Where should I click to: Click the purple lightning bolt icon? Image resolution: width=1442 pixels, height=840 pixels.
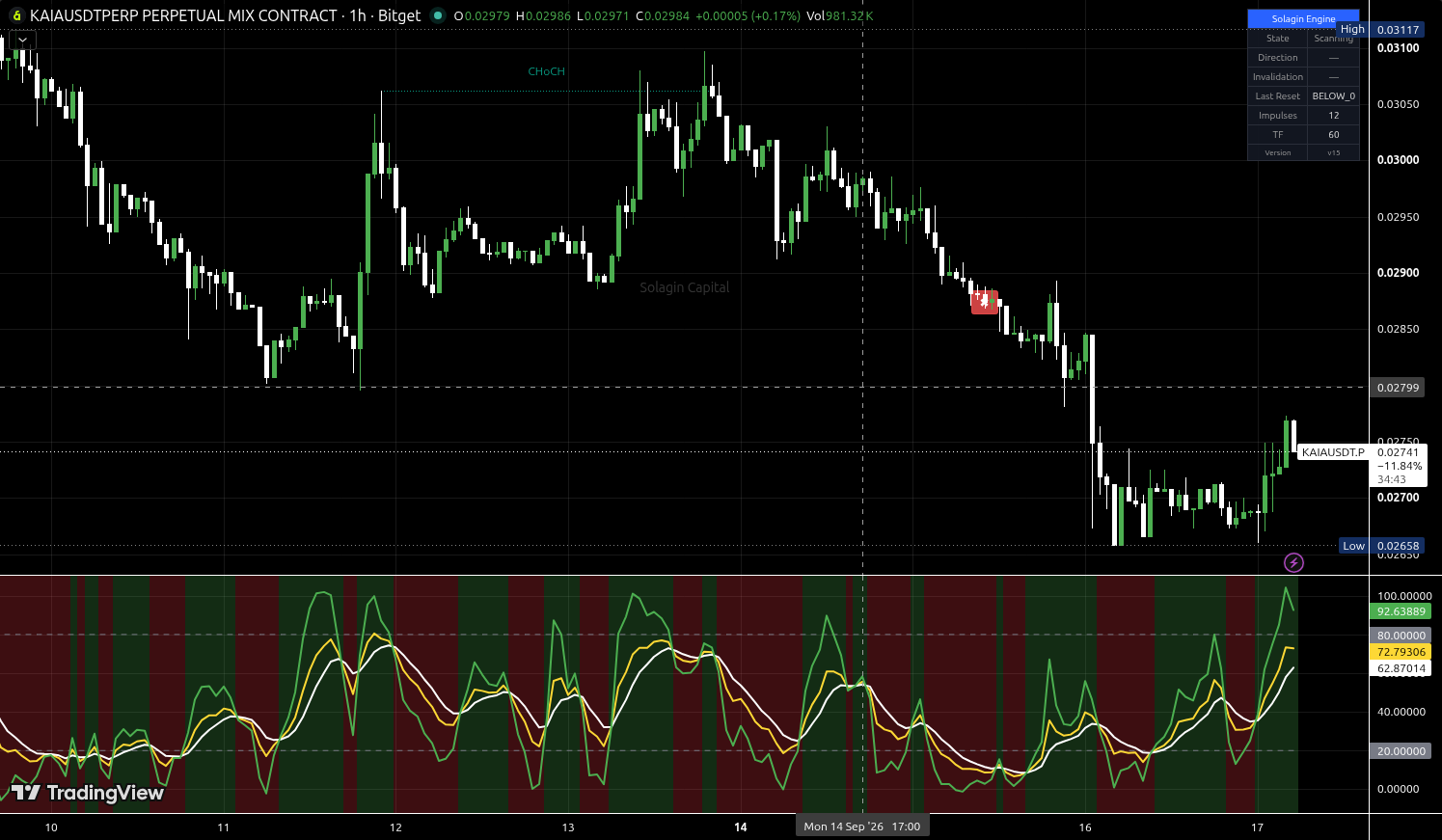point(1293,562)
